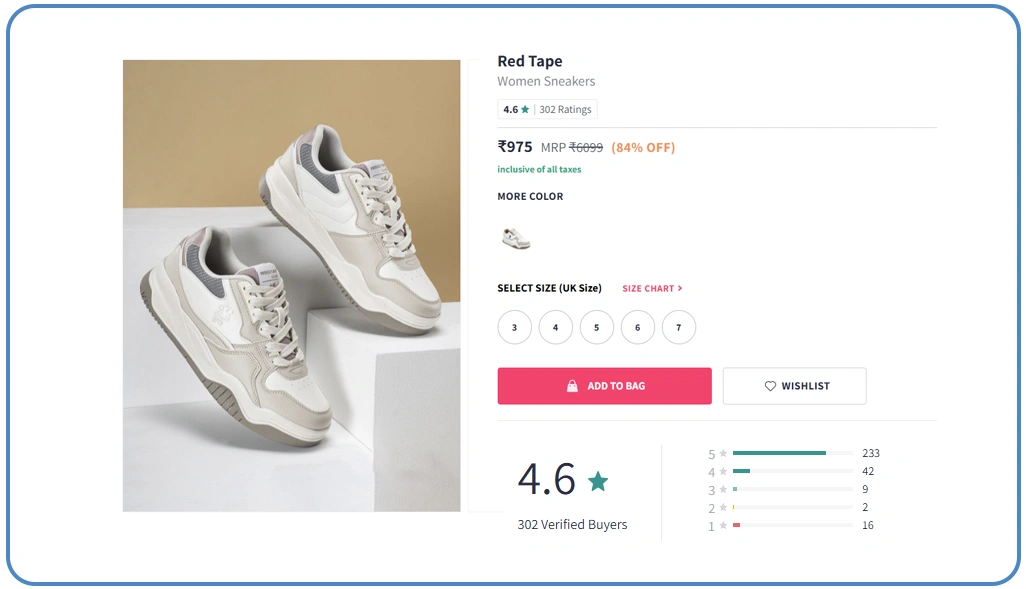Select the alternate color shoe swatch
This screenshot has height=589, width=1026.
(x=516, y=238)
